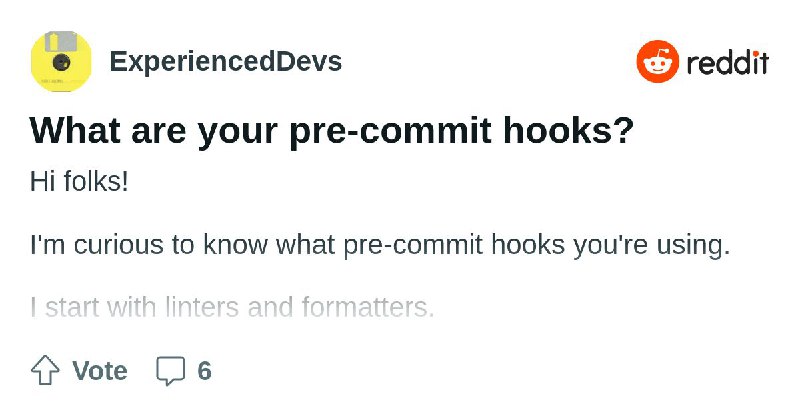The width and height of the screenshot is (800, 420).
Task: Click the upvote arrow icon
Action: point(45,371)
